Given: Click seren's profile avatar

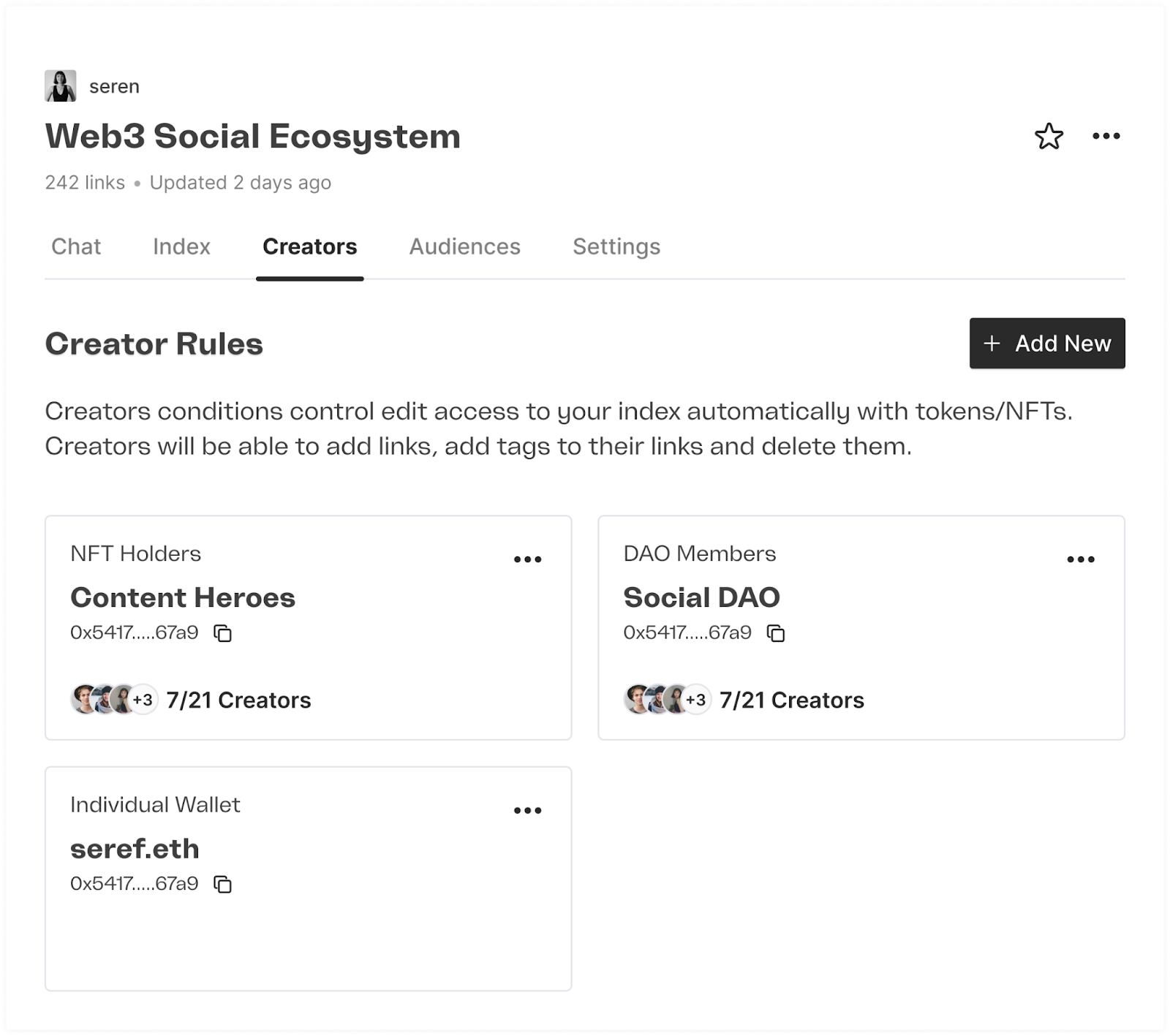Looking at the screenshot, I should click(x=61, y=86).
